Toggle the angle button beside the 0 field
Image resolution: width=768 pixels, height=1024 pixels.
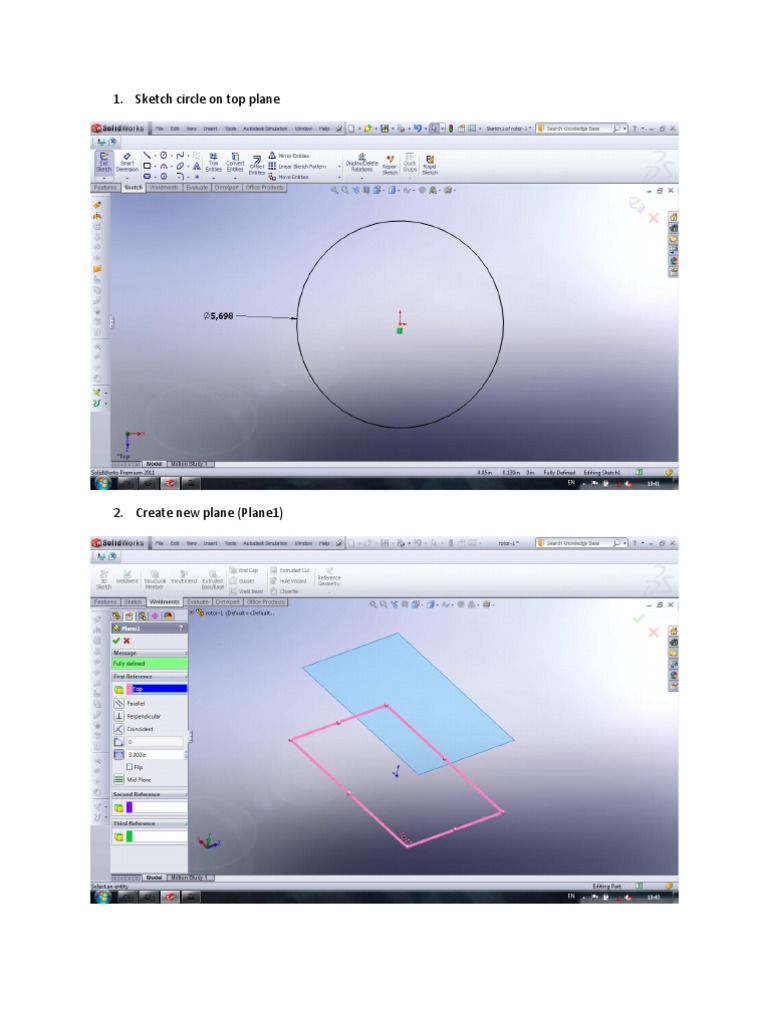coord(119,742)
